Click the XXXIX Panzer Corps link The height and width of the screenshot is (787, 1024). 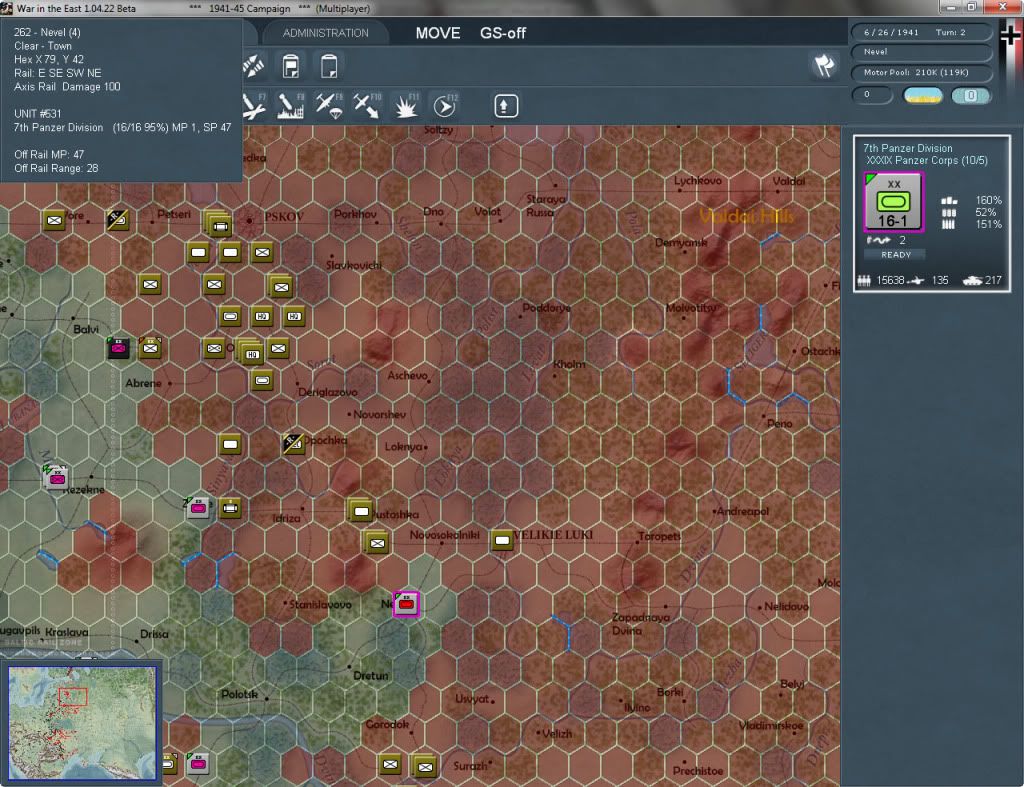tap(927, 161)
